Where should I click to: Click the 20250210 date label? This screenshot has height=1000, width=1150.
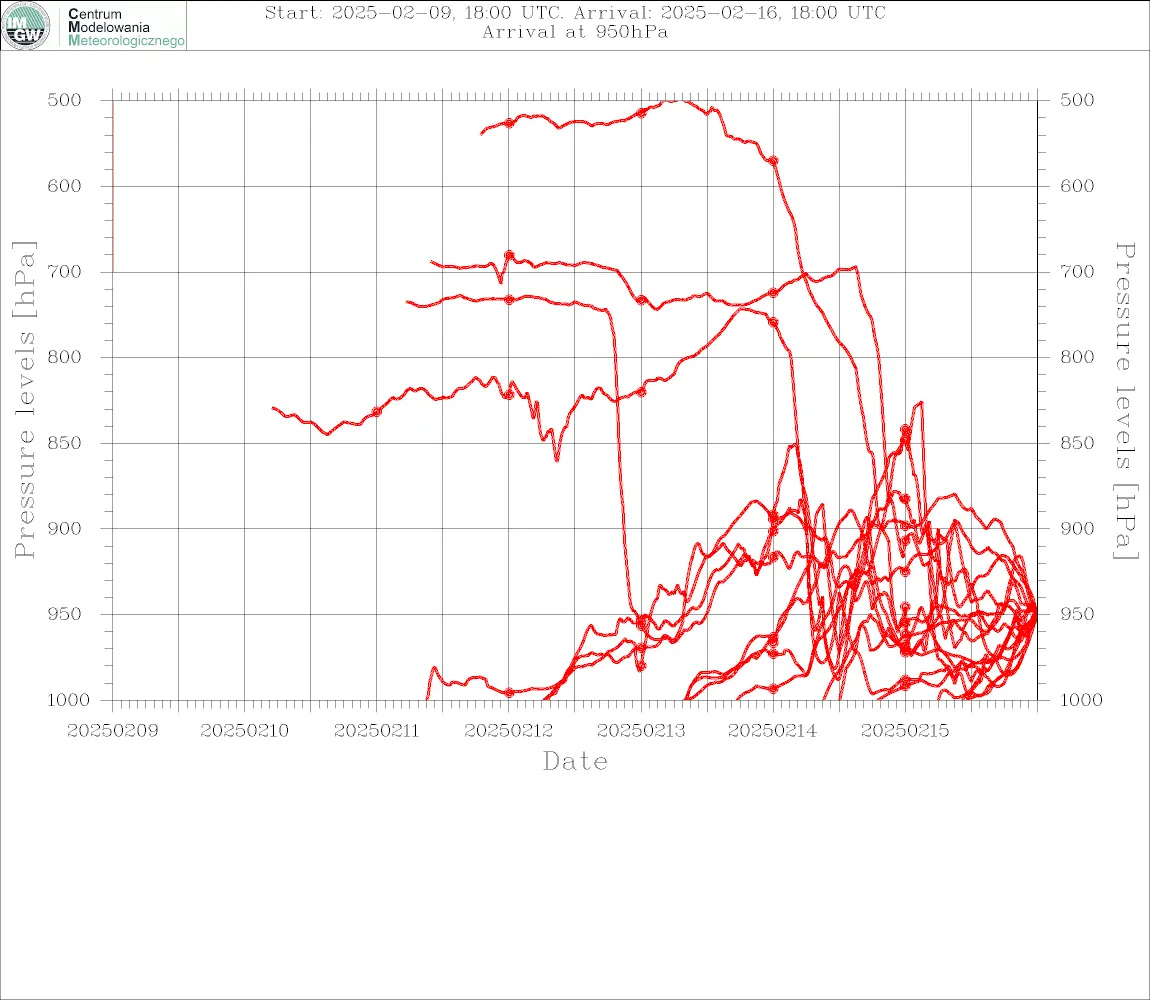pos(244,731)
